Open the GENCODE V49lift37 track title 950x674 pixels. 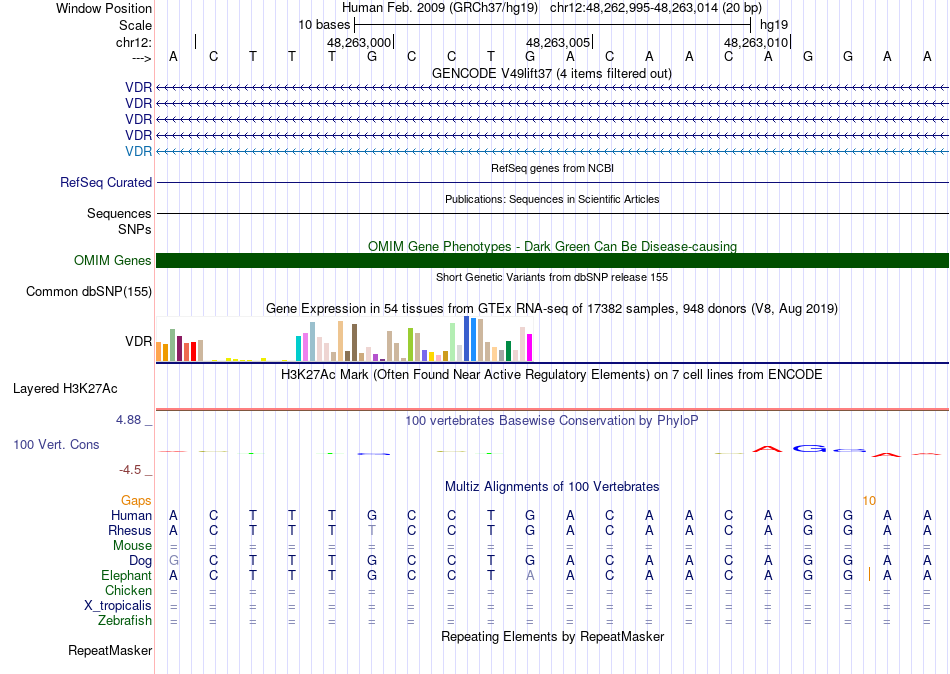coord(552,73)
